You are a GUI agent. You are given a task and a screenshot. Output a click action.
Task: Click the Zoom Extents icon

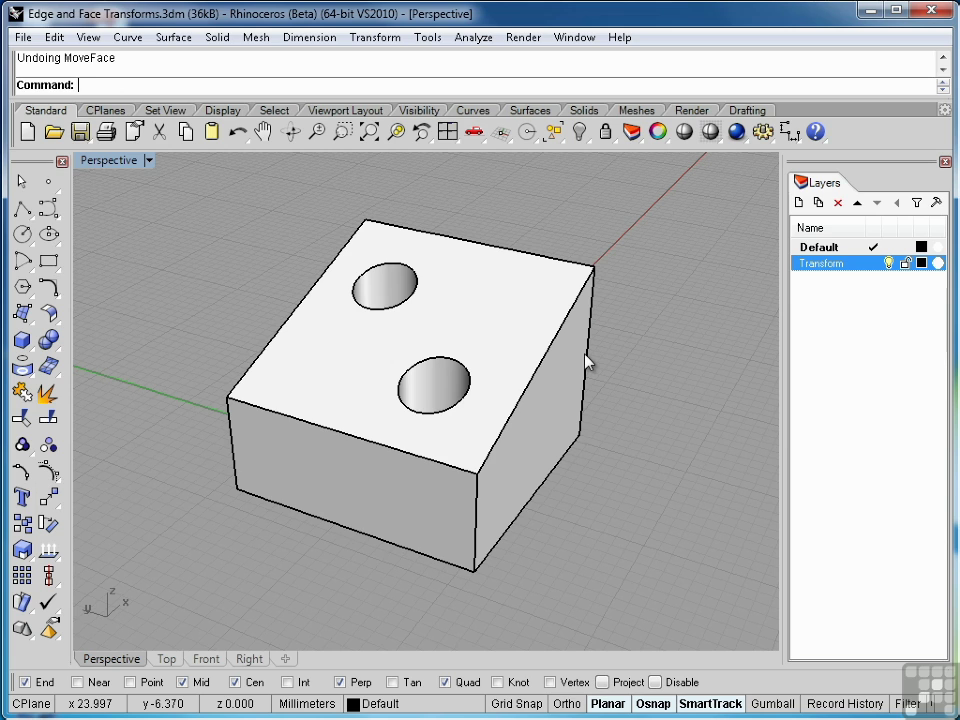tap(369, 132)
